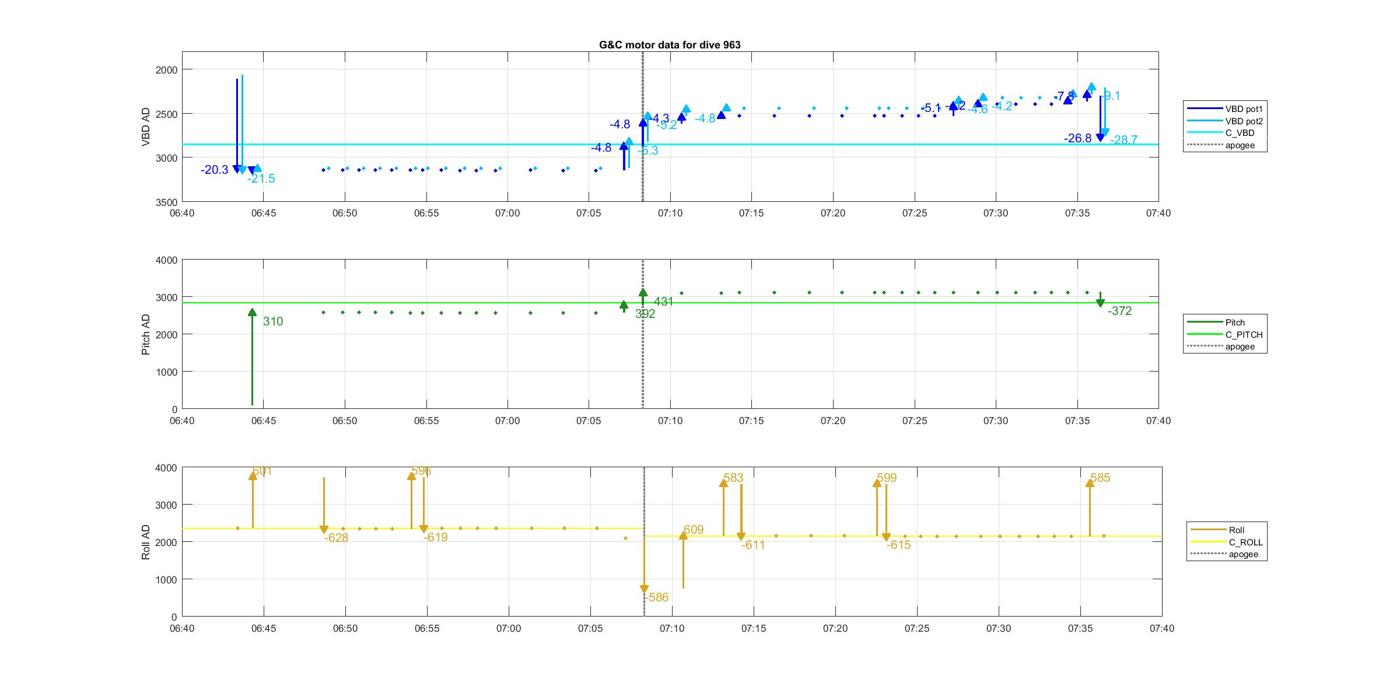Viewport: 1400px width, 693px height.
Task: Click the '-20.3' VBD value label
Action: pyautogui.click(x=215, y=170)
